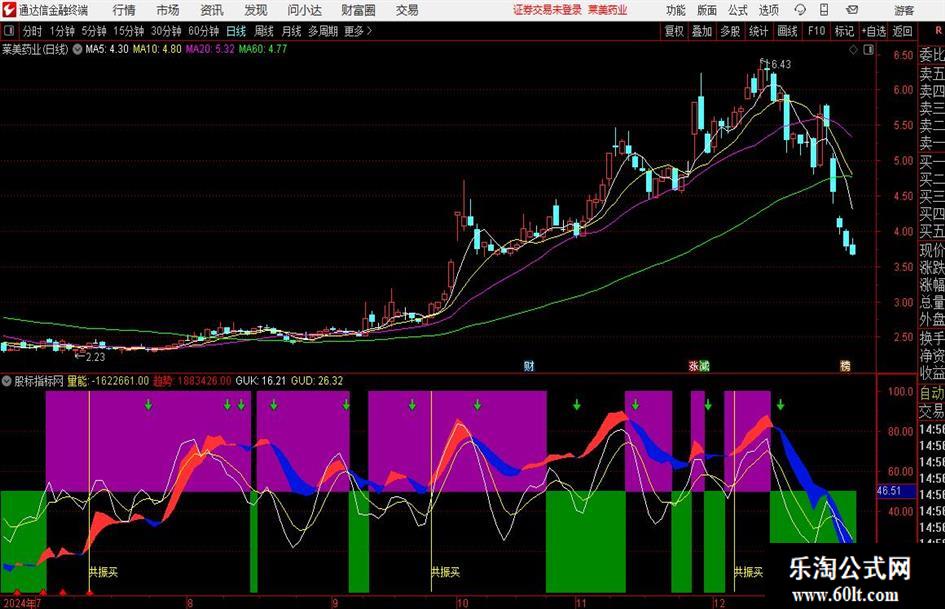945x609 pixels.
Task: Expand 更多 period options
Action: click(x=359, y=31)
